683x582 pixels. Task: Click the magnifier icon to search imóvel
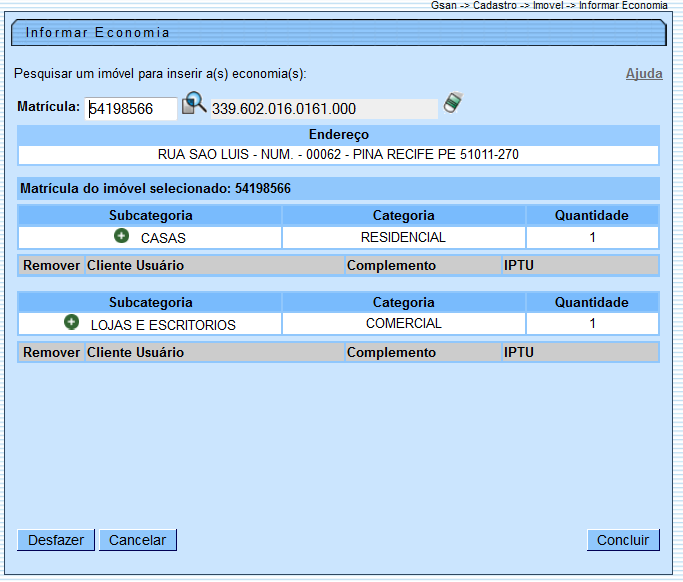pos(194,104)
